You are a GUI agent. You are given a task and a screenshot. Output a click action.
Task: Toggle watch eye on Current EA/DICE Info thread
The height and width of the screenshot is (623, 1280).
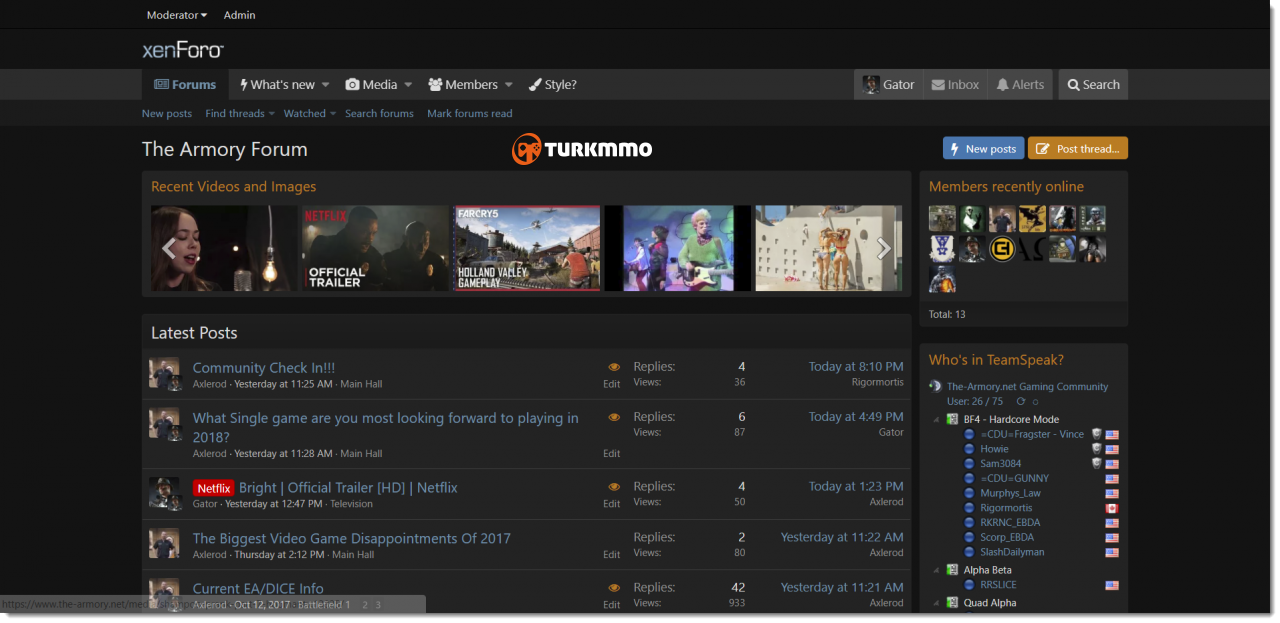point(614,588)
